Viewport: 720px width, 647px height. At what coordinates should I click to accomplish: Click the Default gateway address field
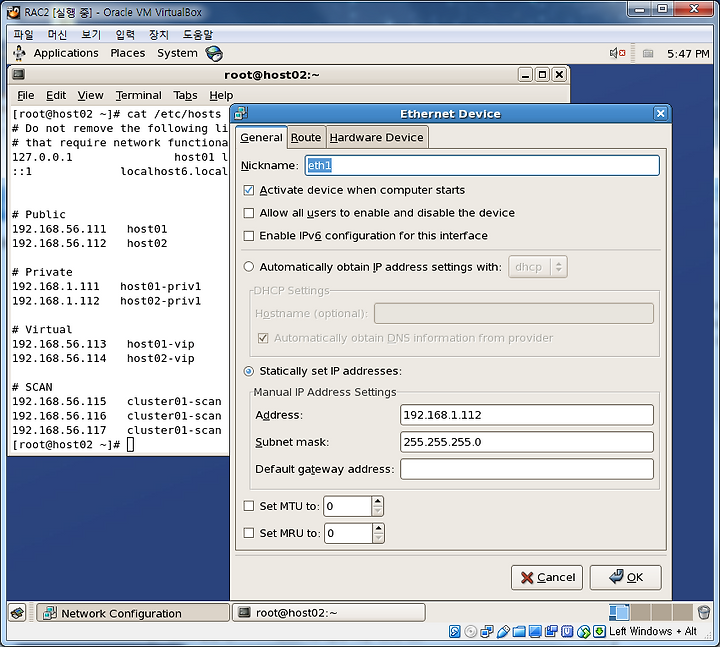pos(527,469)
